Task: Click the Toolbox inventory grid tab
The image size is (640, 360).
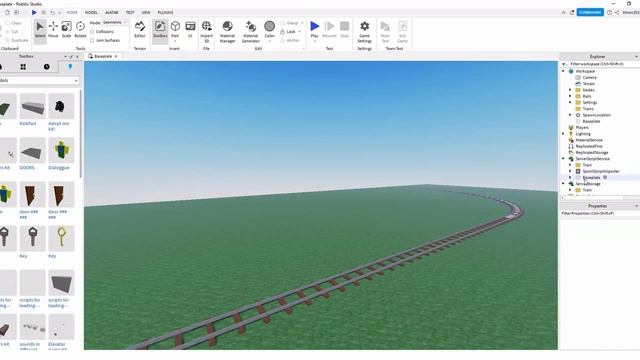Action: click(x=23, y=67)
